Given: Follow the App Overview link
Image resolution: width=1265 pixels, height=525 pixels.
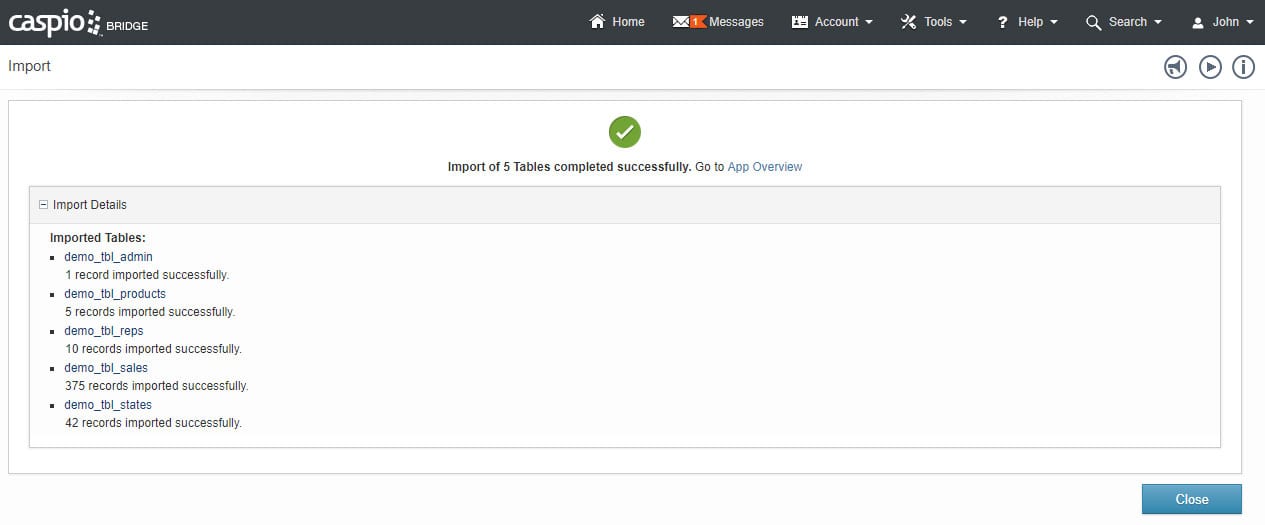Looking at the screenshot, I should click(764, 167).
